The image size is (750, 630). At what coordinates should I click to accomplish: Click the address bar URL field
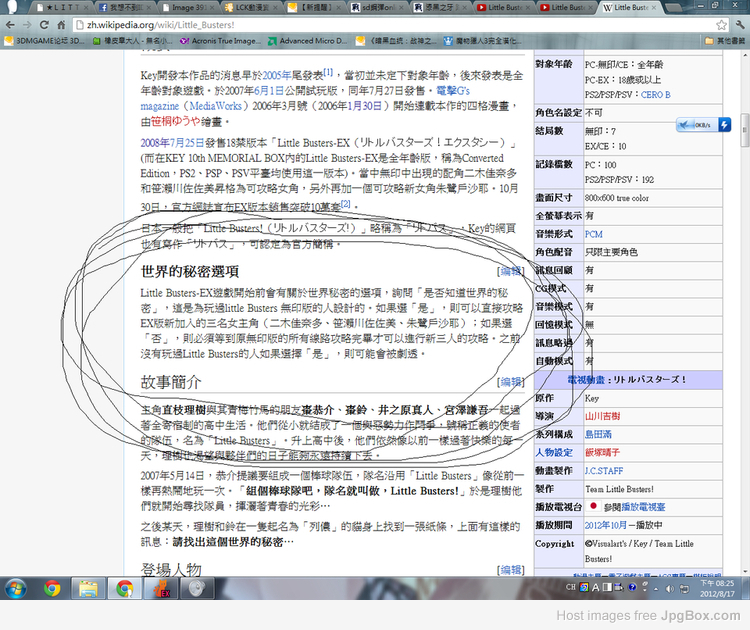coord(300,24)
